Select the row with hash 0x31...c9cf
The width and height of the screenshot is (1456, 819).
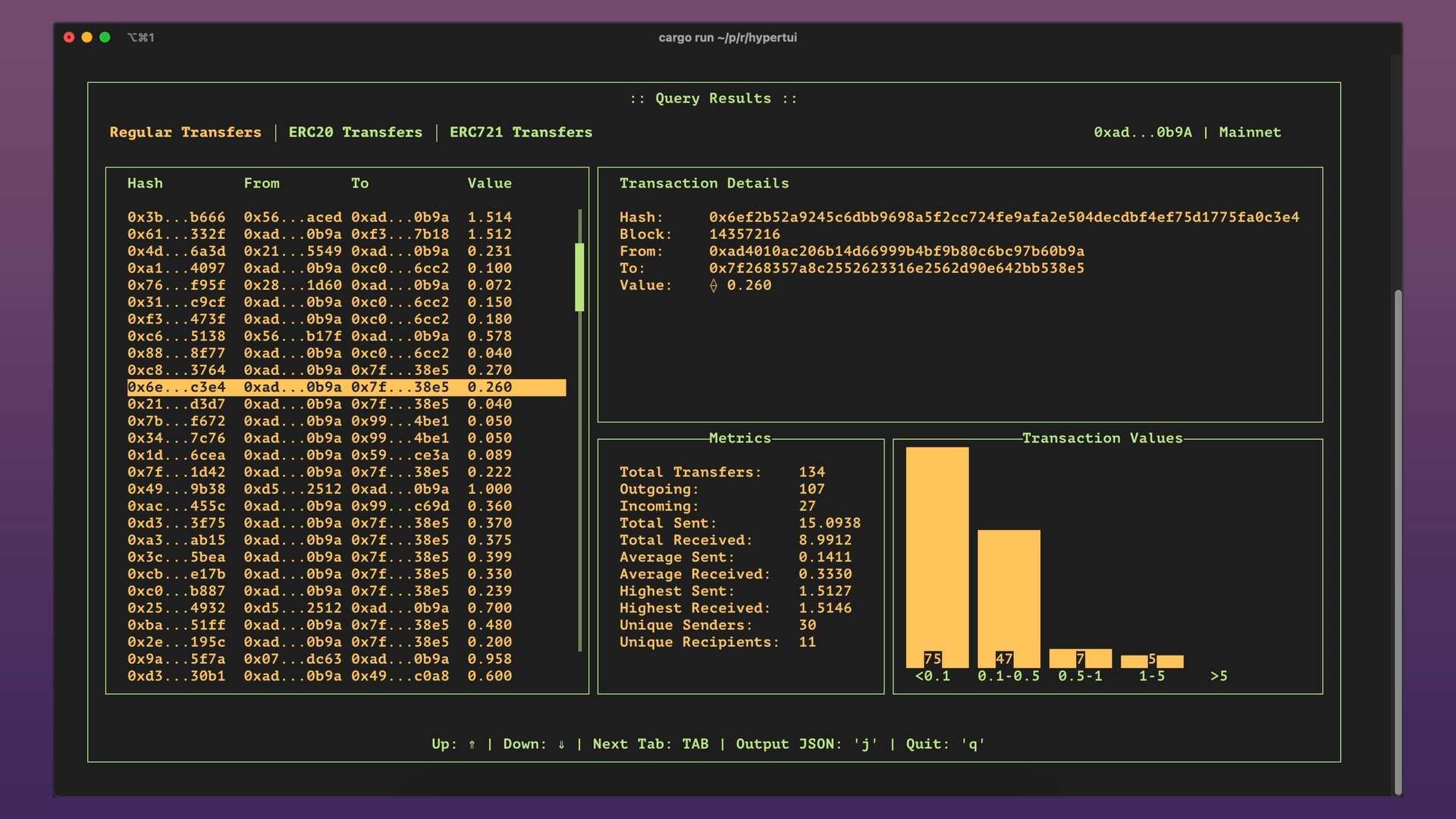coord(347,302)
